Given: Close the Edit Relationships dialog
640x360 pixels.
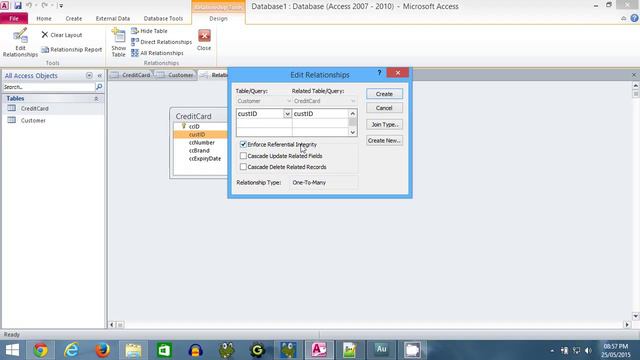Looking at the screenshot, I should (x=398, y=73).
